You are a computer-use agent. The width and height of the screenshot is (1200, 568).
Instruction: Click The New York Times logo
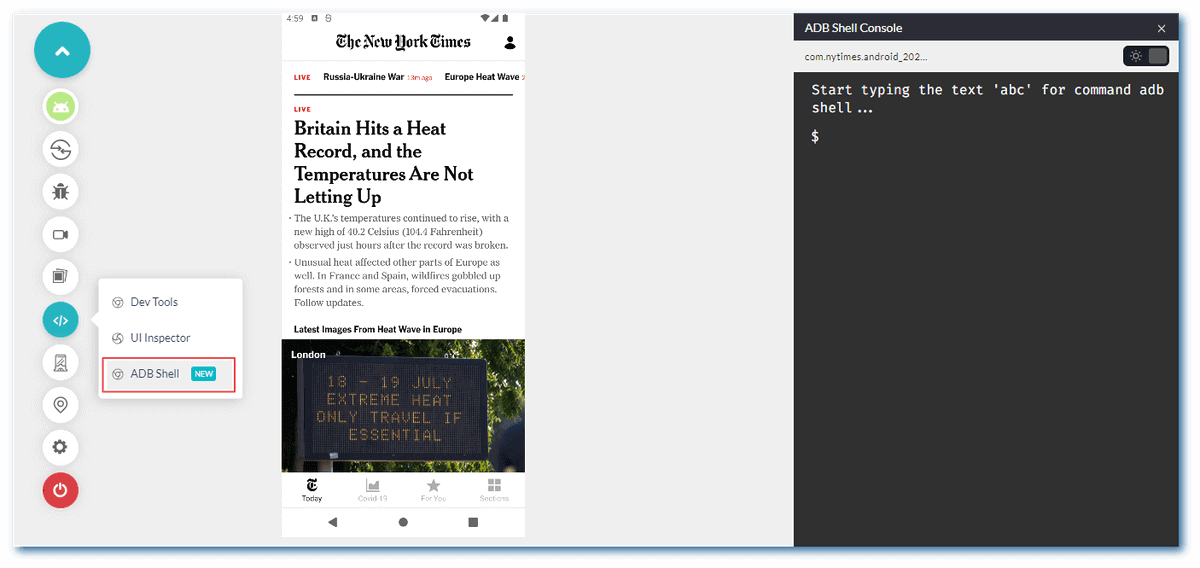[x=403, y=41]
